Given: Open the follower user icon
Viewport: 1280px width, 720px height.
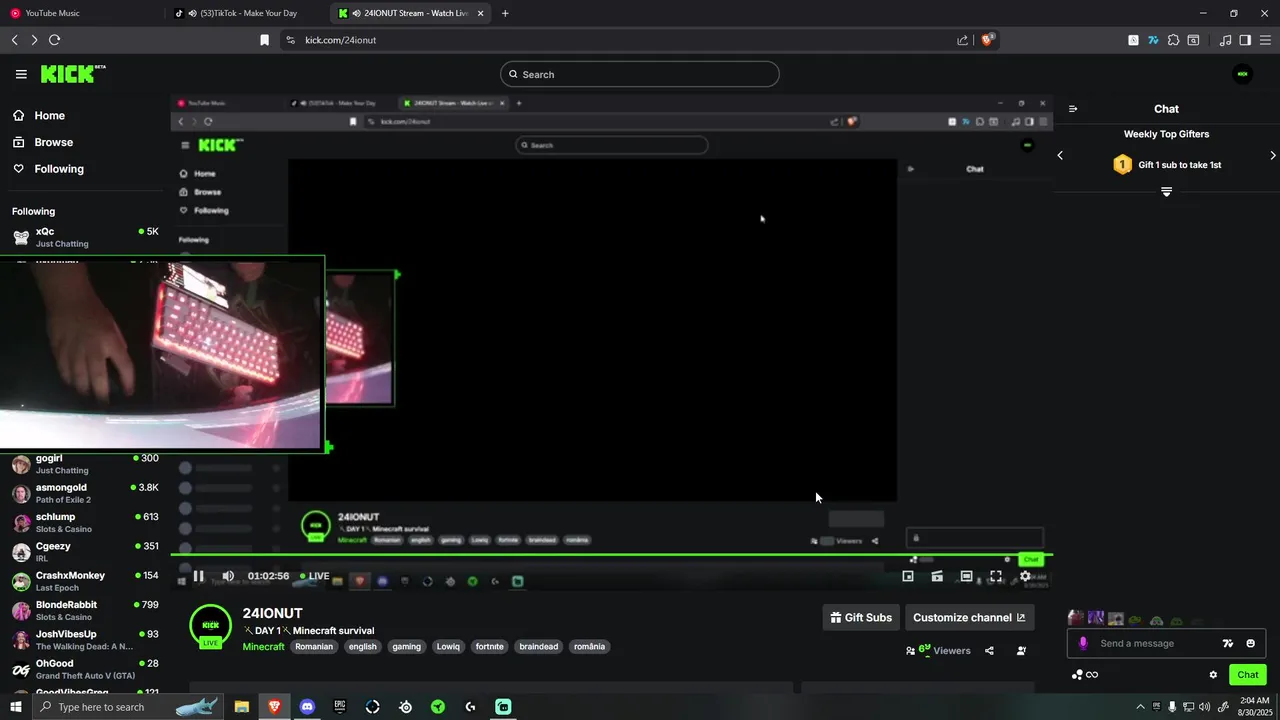Looking at the screenshot, I should click(x=1021, y=651).
